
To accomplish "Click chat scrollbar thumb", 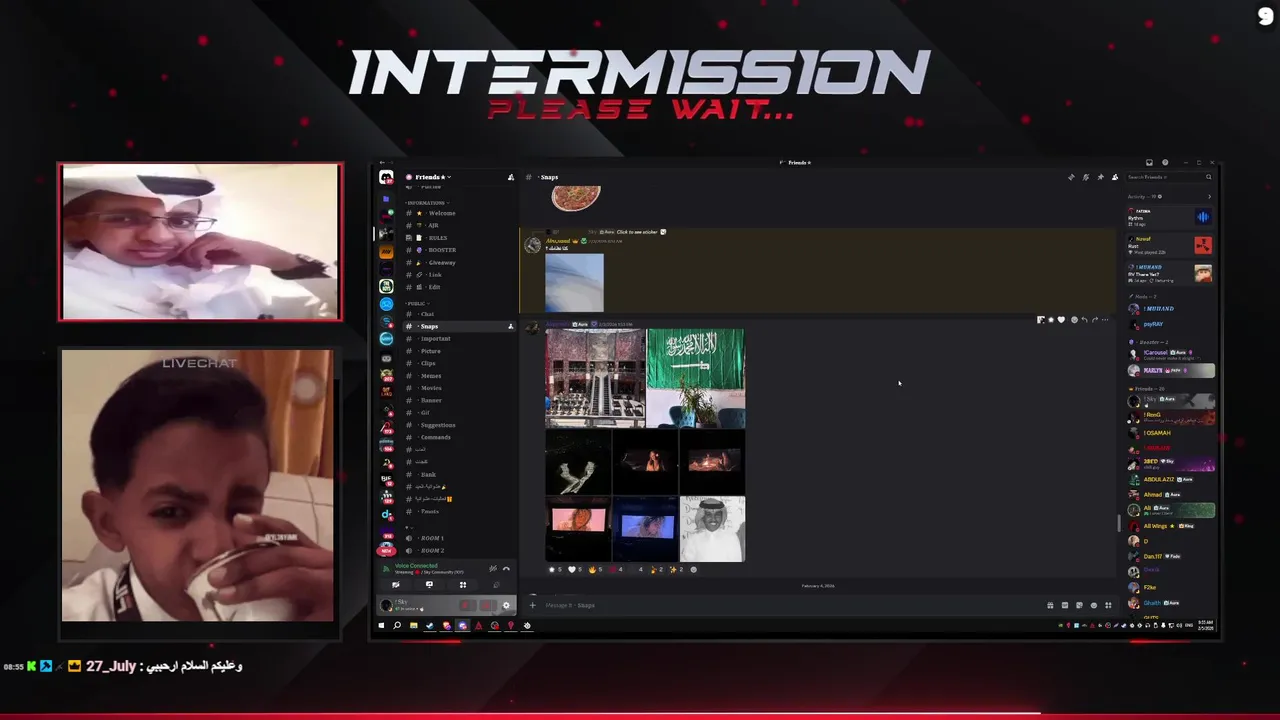I will [1119, 523].
